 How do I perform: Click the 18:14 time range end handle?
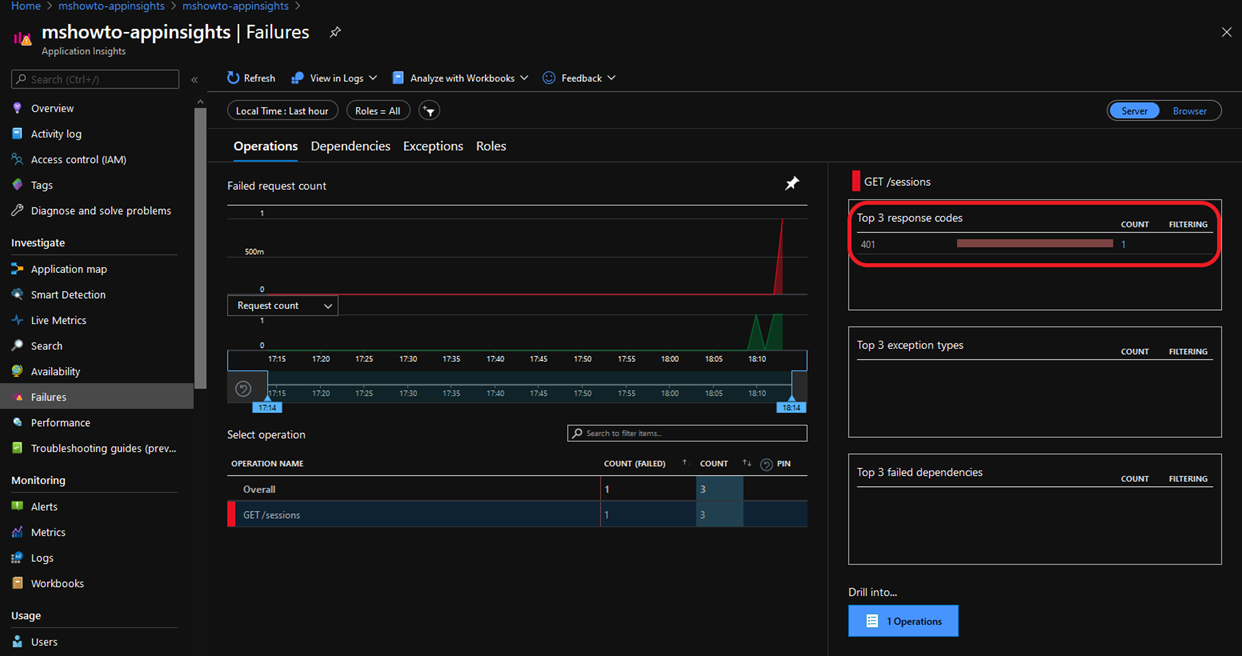click(791, 407)
